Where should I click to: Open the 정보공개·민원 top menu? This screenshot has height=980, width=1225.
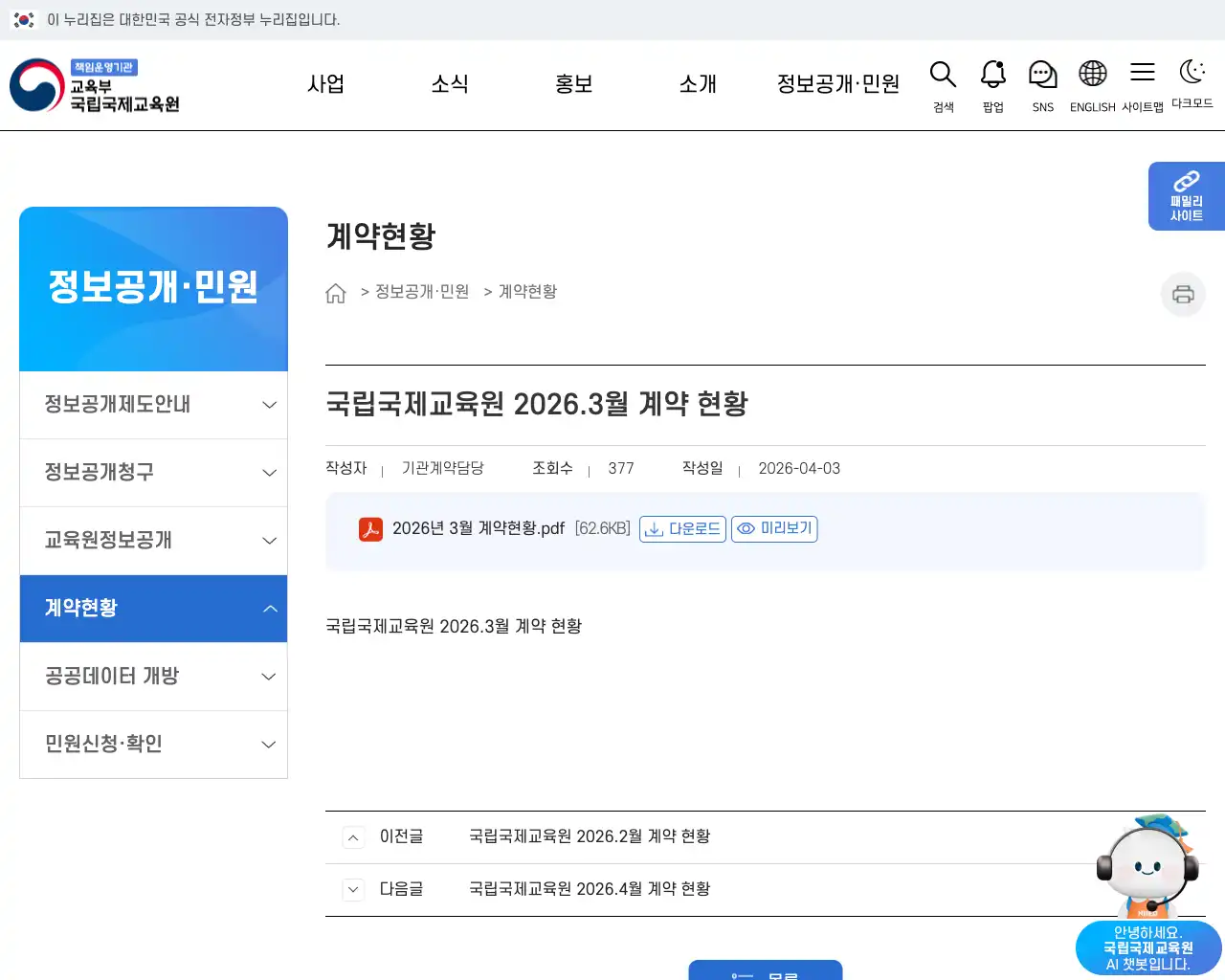point(838,84)
